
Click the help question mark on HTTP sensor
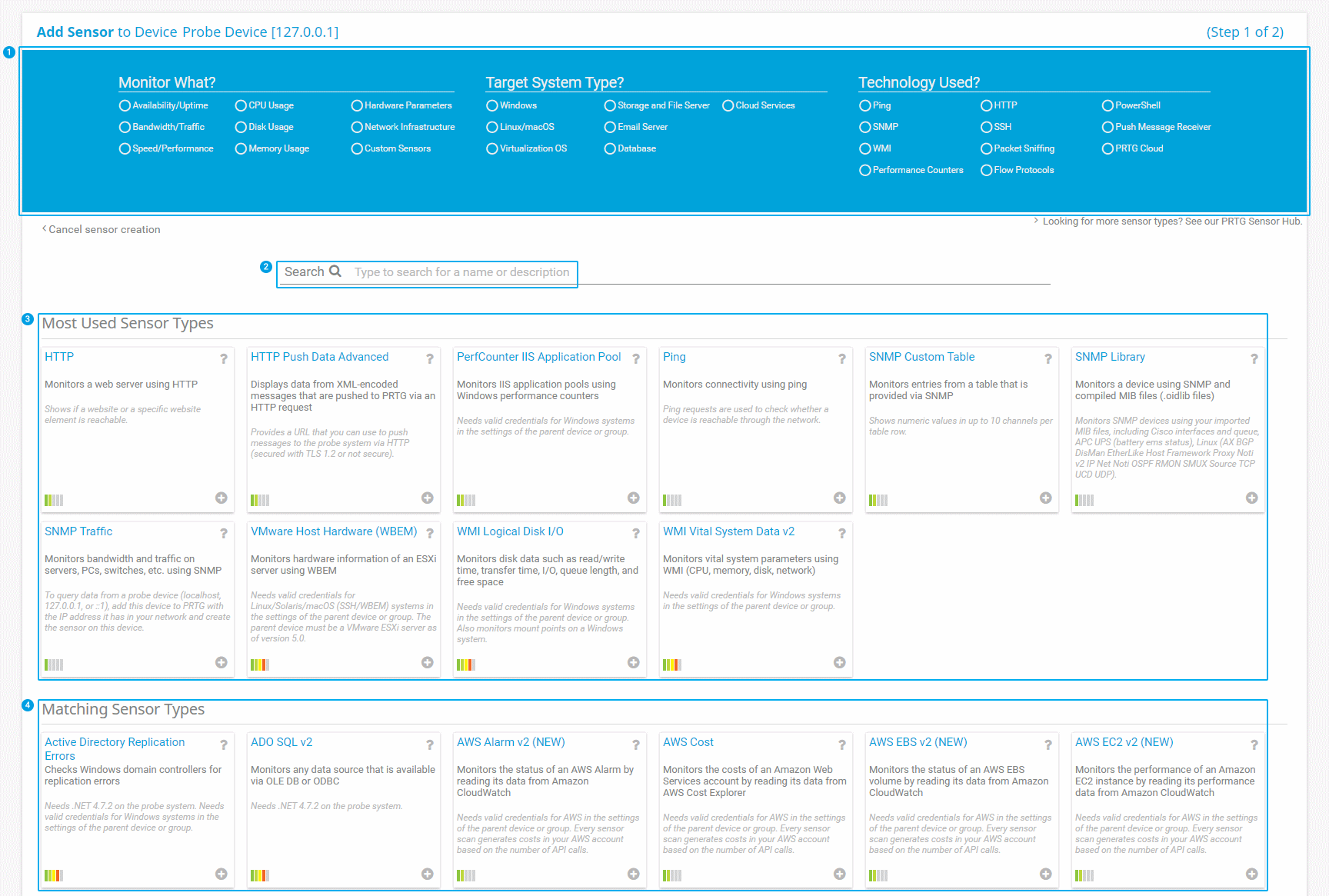[x=224, y=358]
